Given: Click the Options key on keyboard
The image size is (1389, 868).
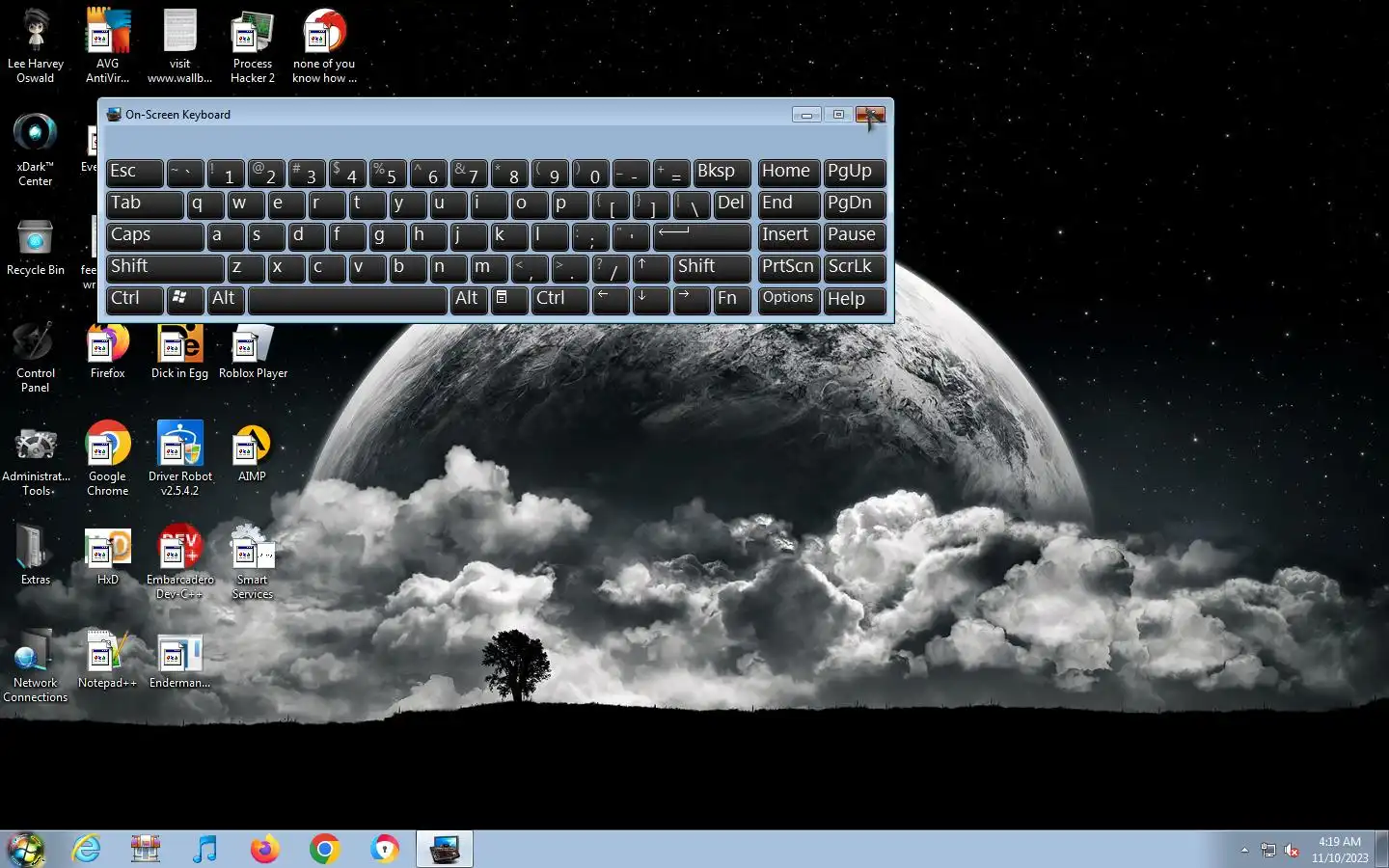Looking at the screenshot, I should [788, 299].
